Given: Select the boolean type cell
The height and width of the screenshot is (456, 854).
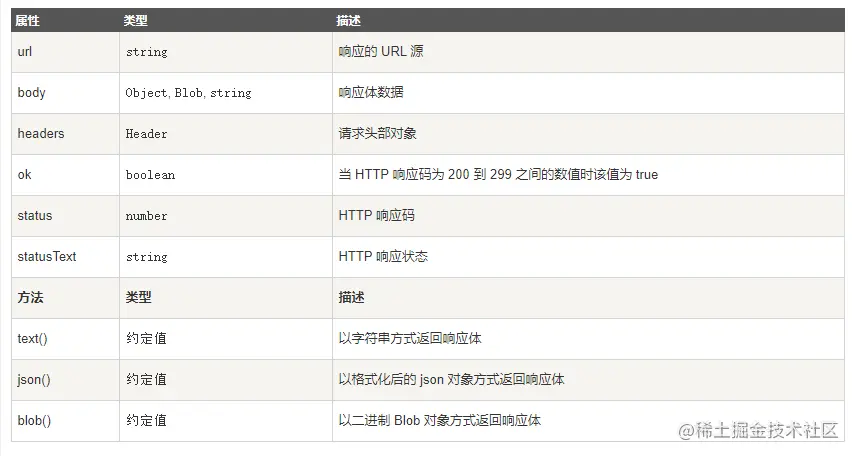Looking at the screenshot, I should coord(150,175).
